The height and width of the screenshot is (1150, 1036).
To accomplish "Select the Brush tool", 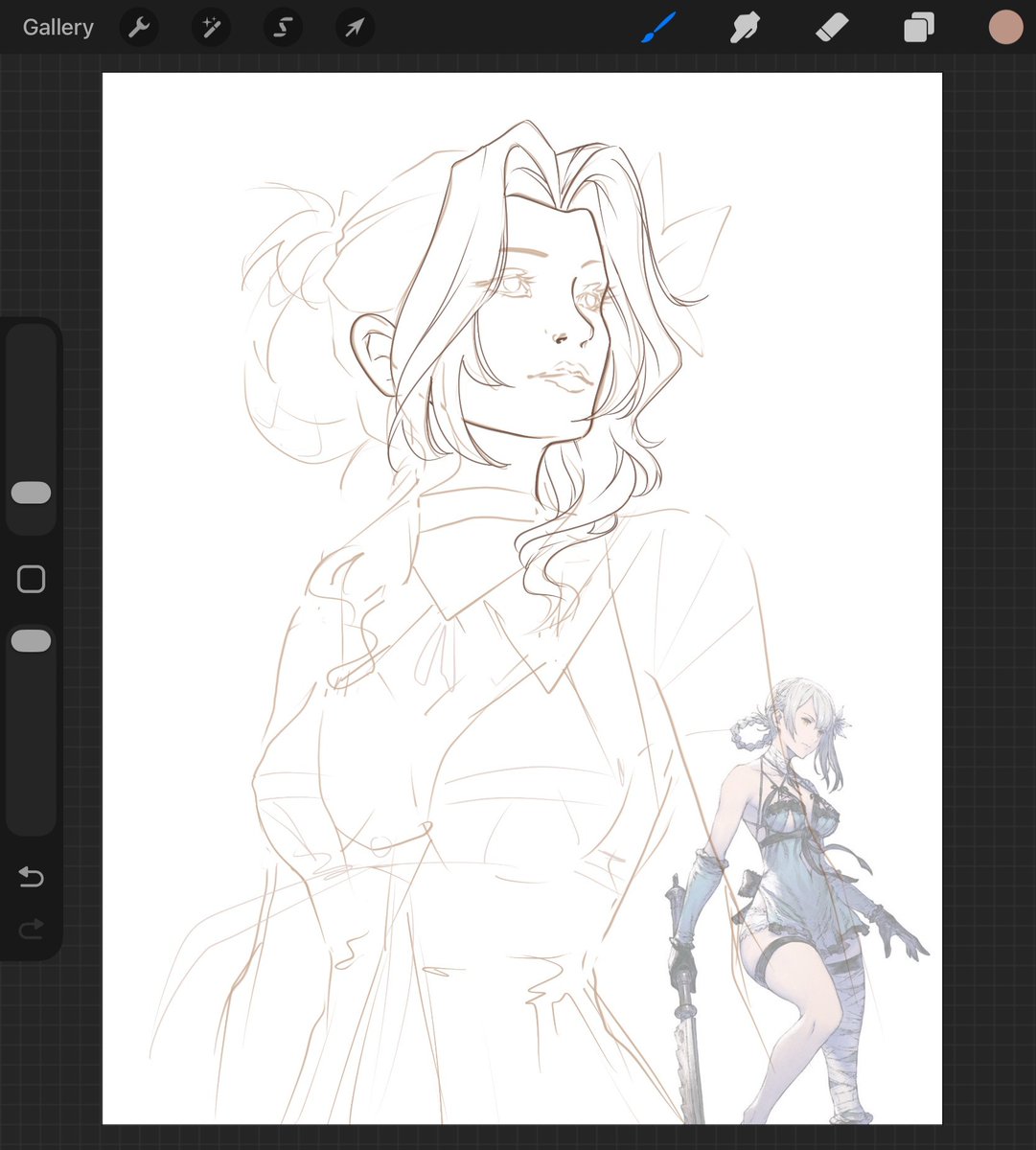I will point(658,28).
